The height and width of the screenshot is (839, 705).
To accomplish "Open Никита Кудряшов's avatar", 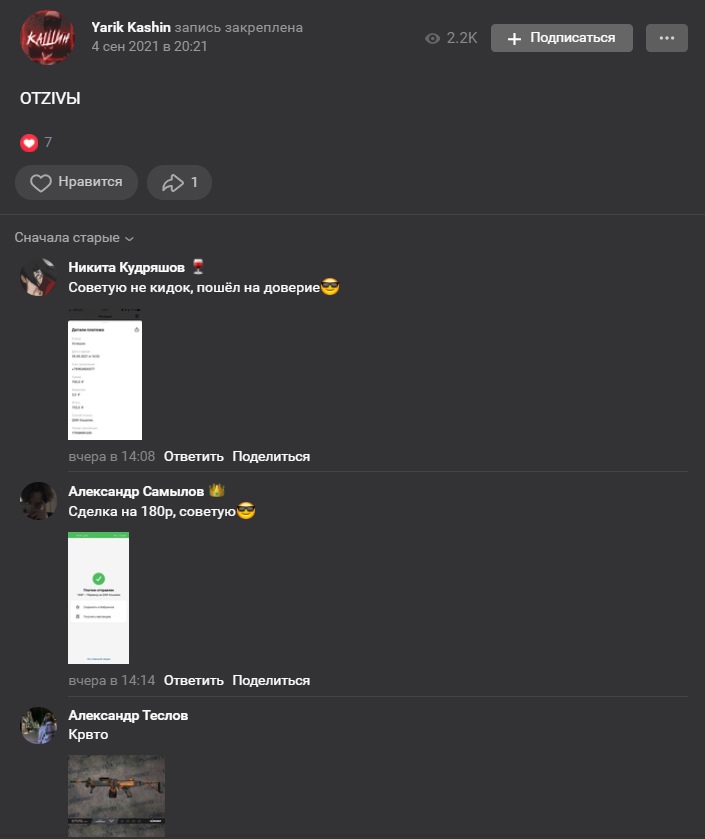I will 39,277.
